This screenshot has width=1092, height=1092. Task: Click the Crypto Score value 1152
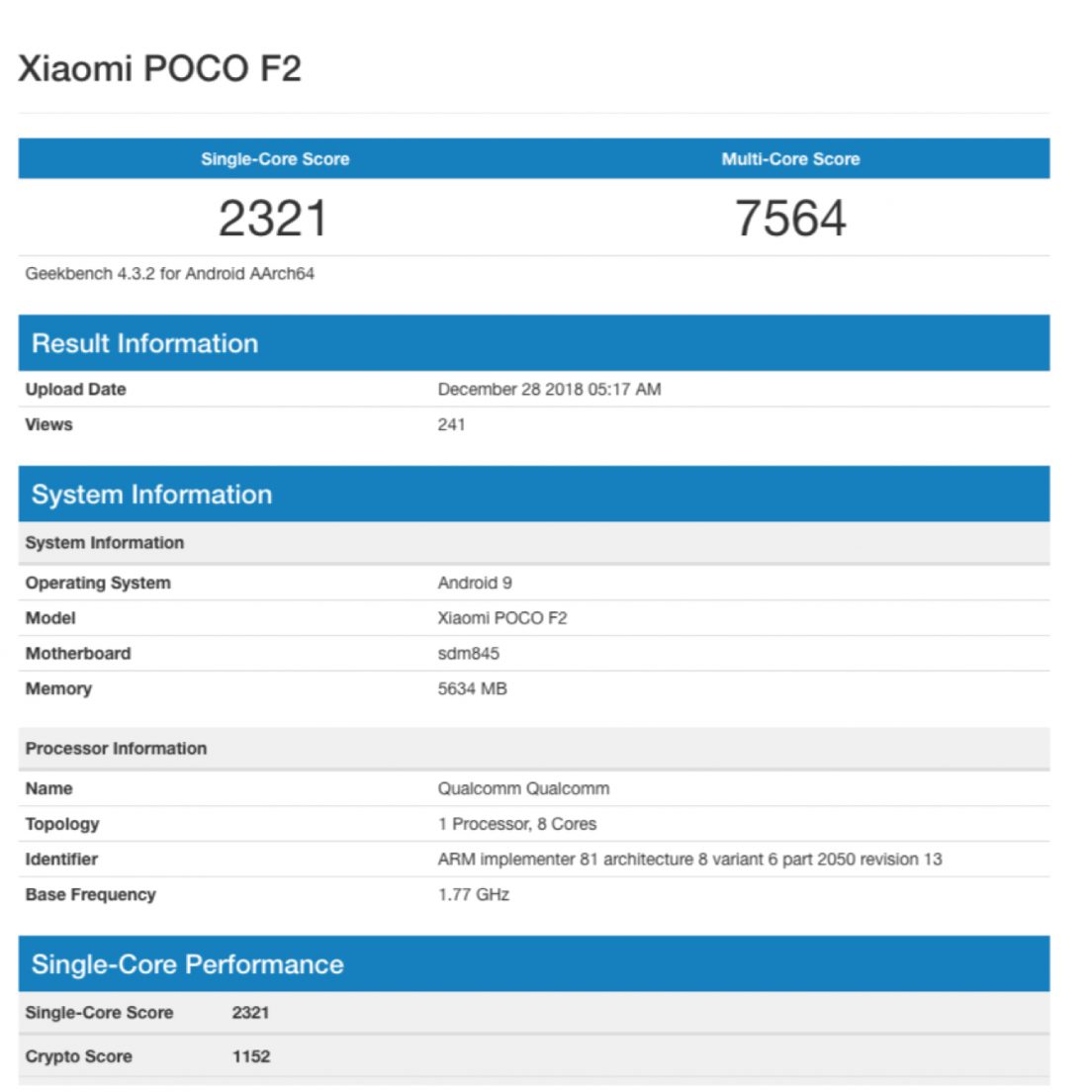click(251, 1056)
